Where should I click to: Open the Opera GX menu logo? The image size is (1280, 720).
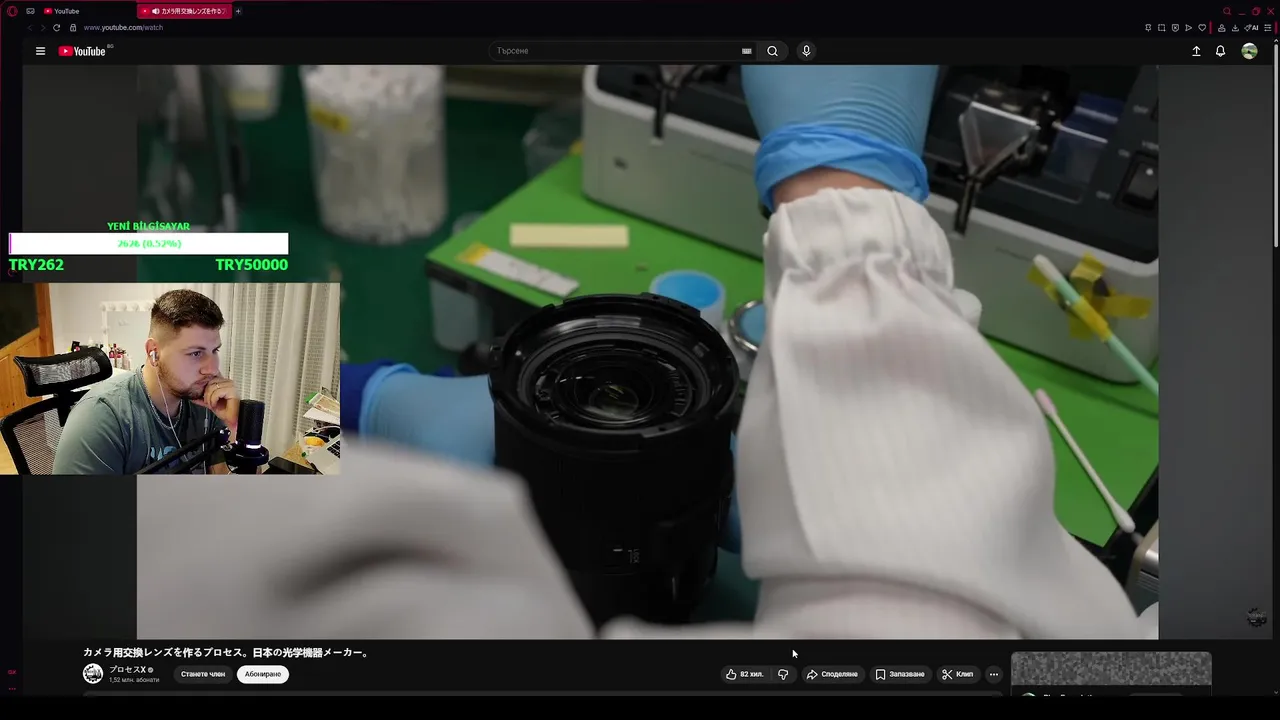[x=12, y=11]
